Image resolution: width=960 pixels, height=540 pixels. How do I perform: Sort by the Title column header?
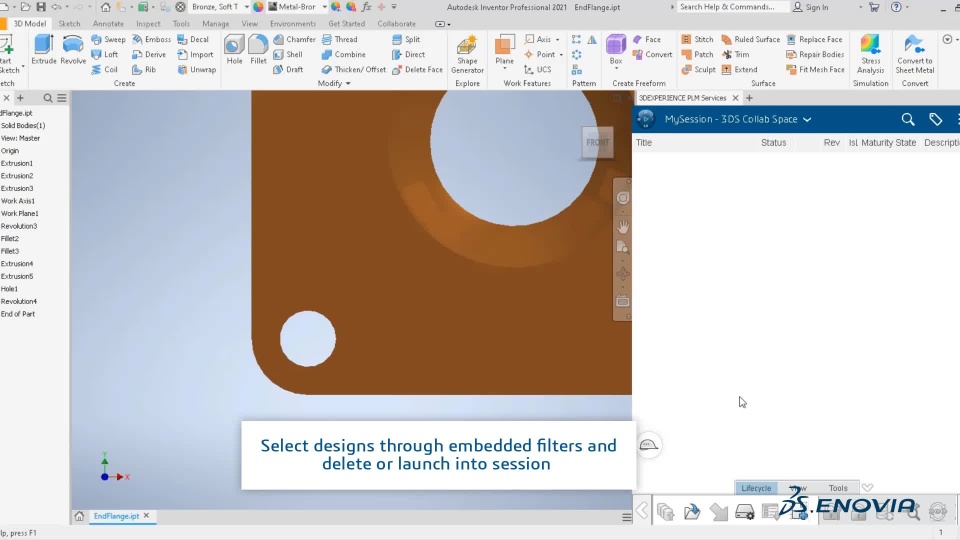643,143
